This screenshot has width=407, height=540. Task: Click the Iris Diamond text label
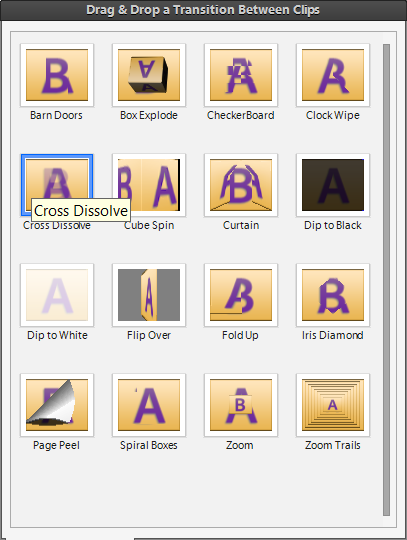333,335
